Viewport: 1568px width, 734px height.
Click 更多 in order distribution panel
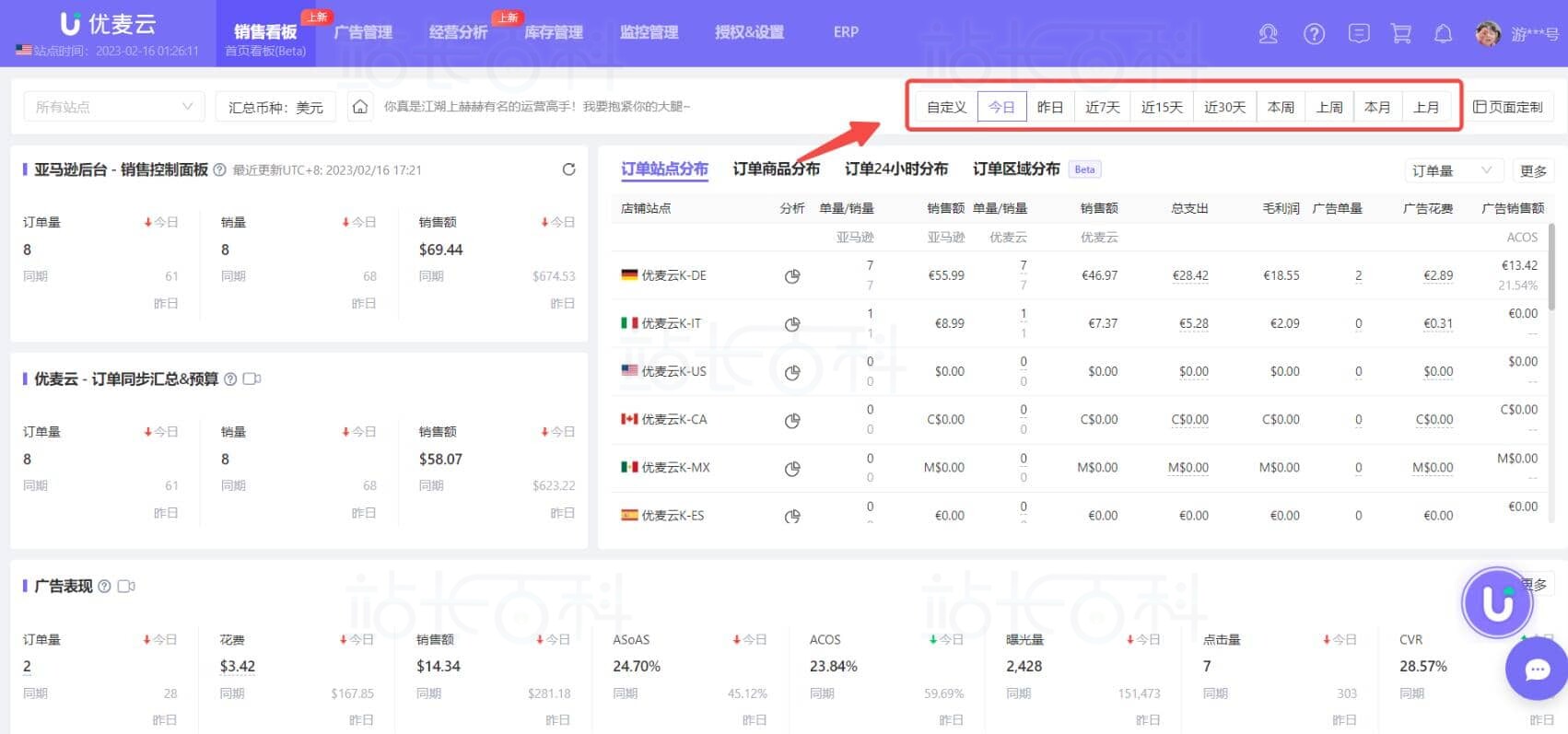point(1533,170)
